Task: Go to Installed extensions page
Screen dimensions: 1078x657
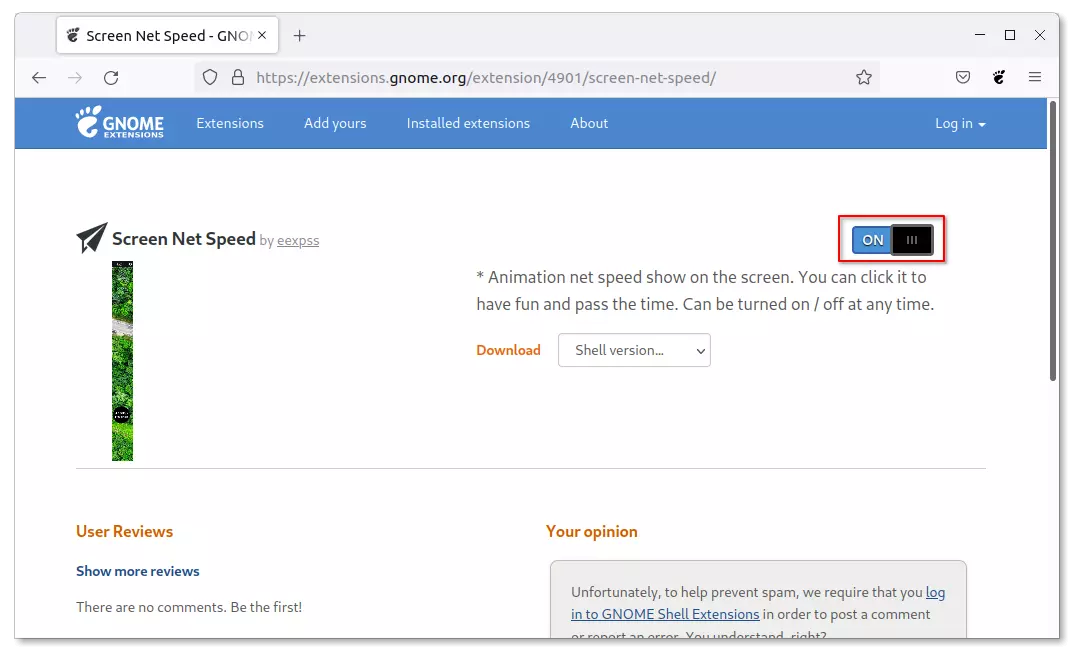Action: point(468,123)
